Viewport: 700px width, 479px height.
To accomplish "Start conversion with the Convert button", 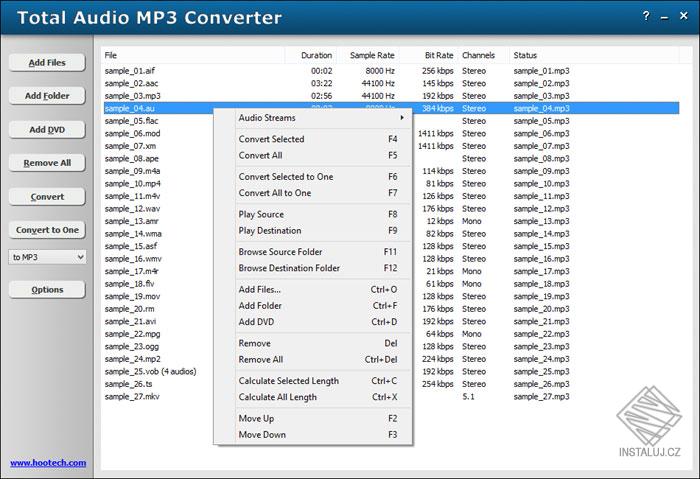I will tap(47, 196).
